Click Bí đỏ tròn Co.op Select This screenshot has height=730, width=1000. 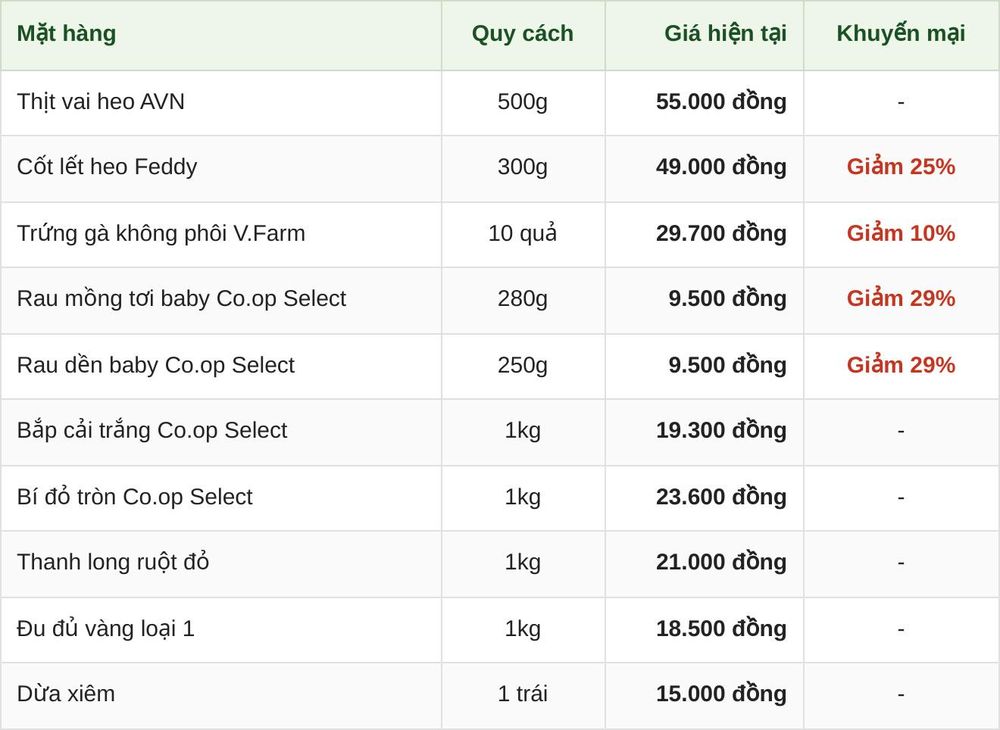click(135, 497)
